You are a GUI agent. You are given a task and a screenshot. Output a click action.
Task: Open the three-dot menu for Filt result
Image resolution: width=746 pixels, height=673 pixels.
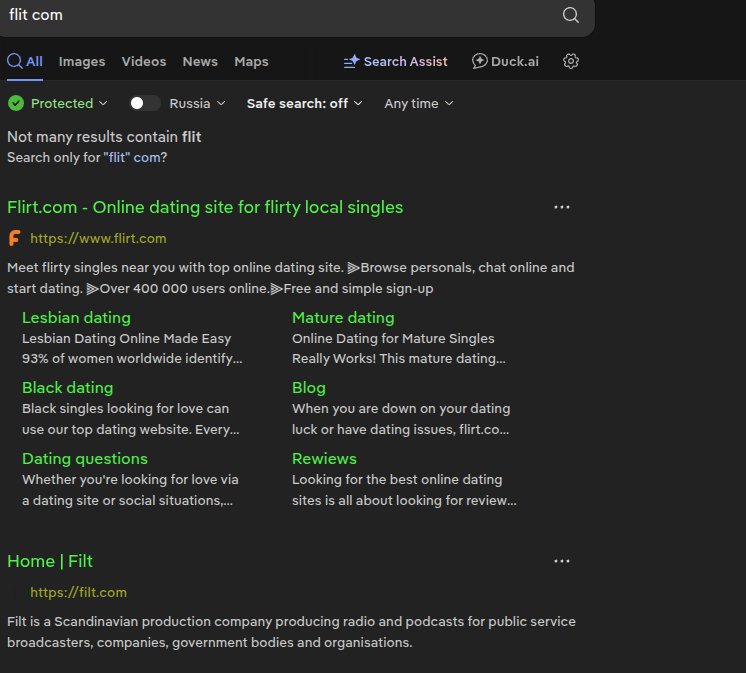coord(562,561)
